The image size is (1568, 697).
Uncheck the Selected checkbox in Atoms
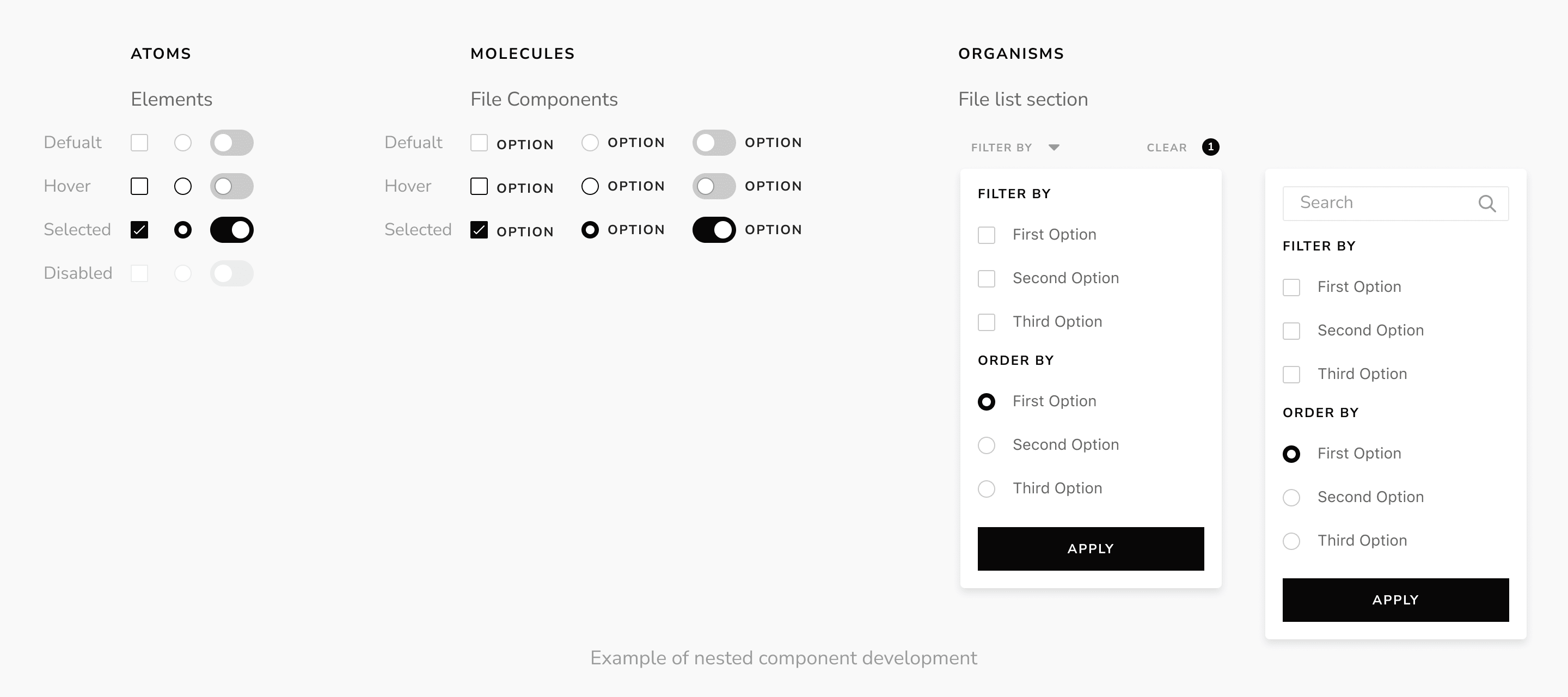tap(139, 229)
